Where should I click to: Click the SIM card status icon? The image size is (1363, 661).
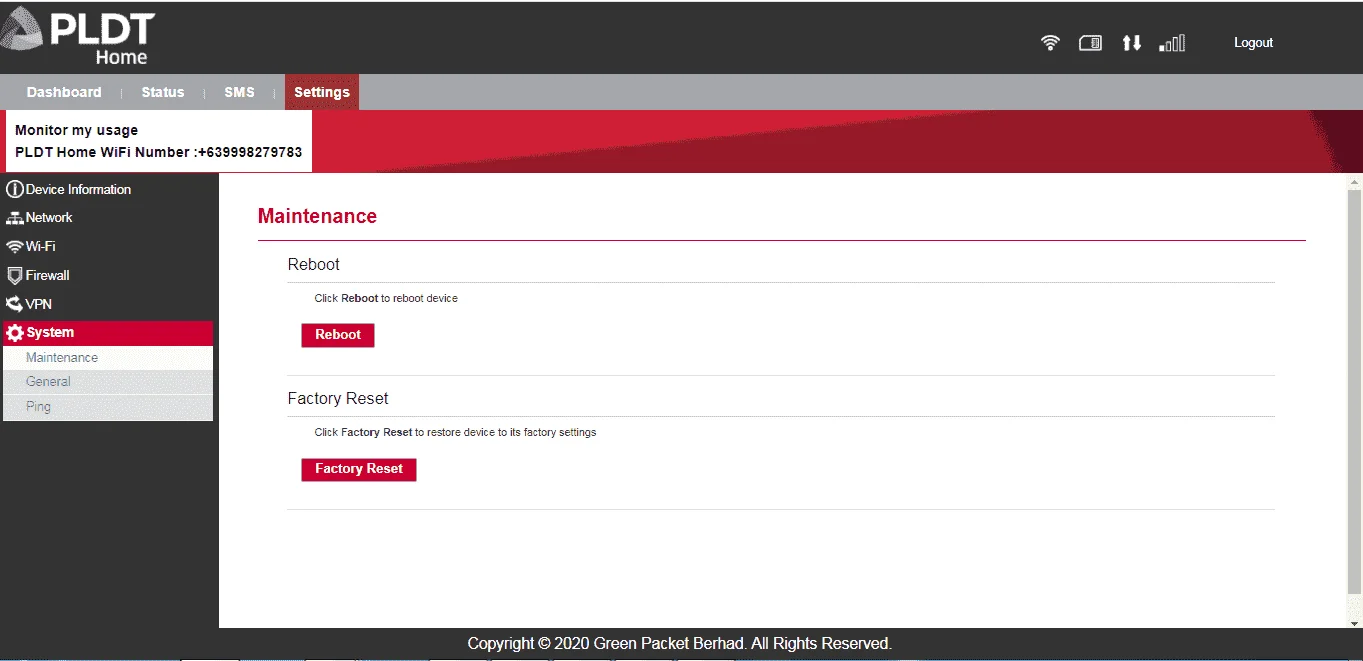pyautogui.click(x=1090, y=43)
